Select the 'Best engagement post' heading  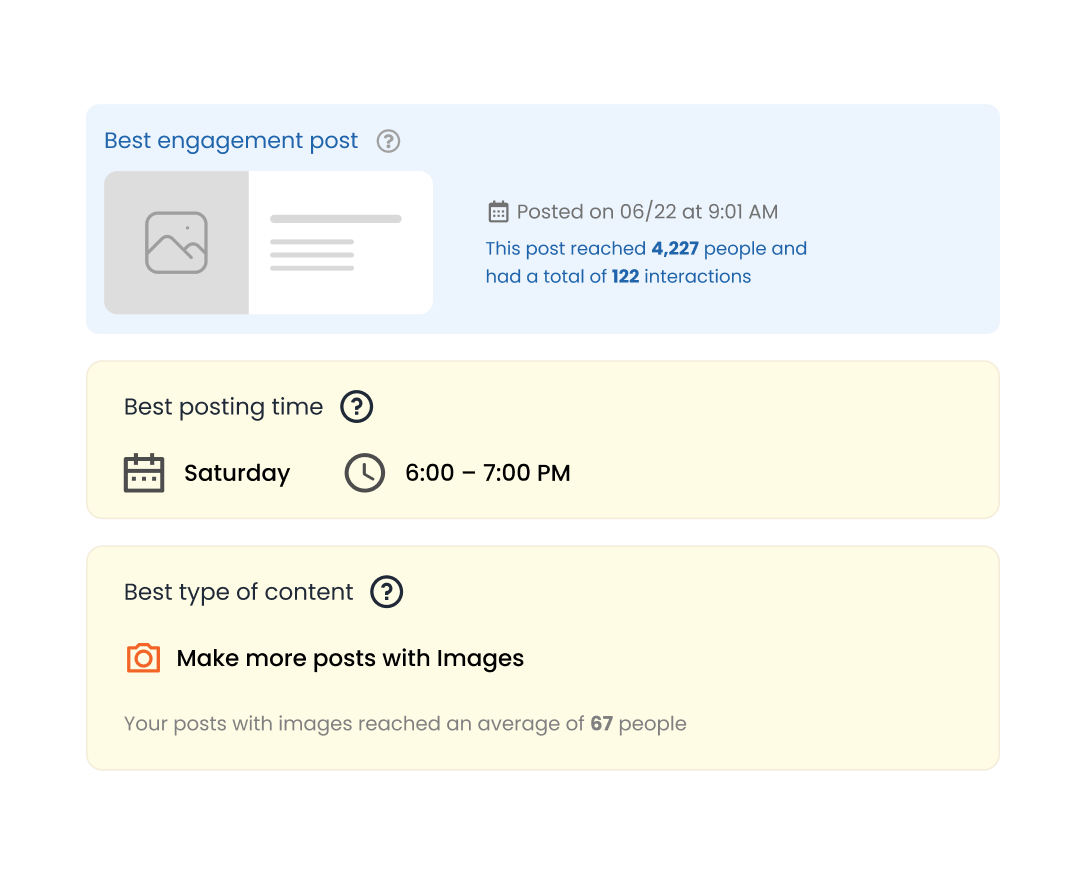(231, 141)
